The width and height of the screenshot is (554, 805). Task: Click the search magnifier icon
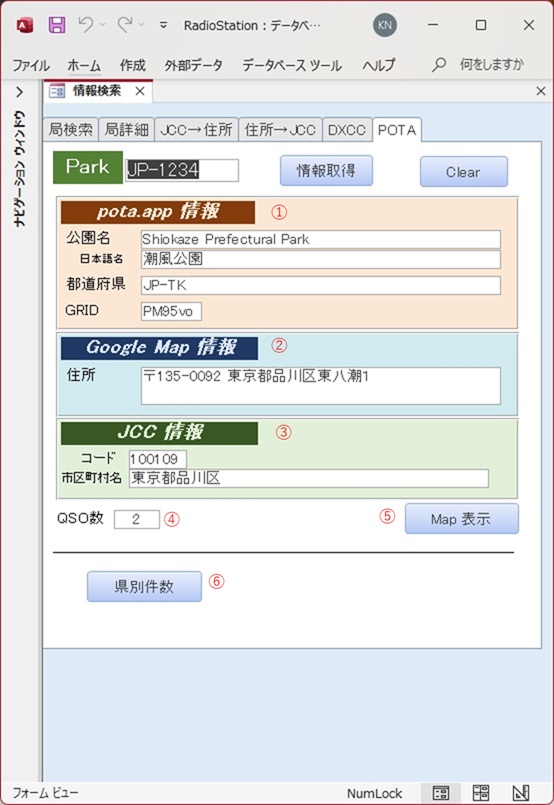point(438,65)
